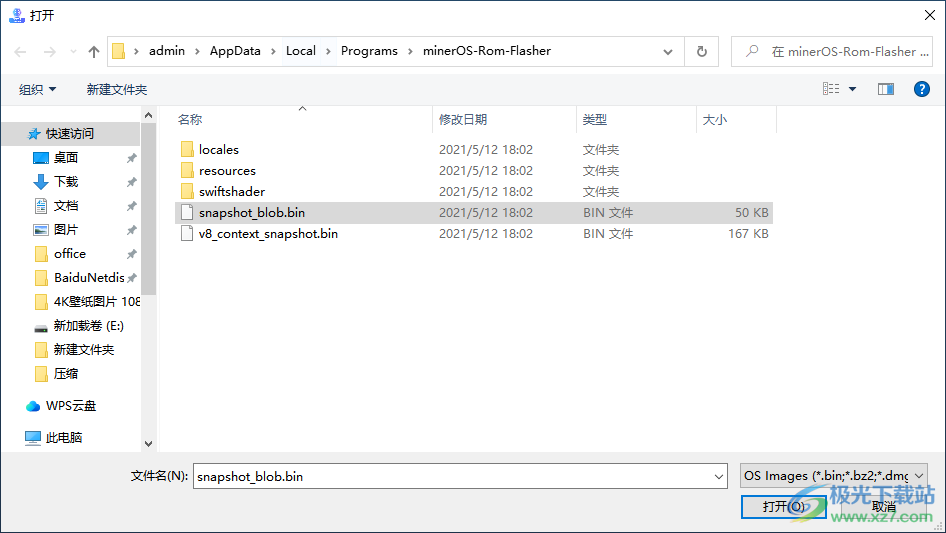Select minerOS-Rom-Flasher in the breadcrumb
The width and height of the screenshot is (946, 533).
click(487, 51)
